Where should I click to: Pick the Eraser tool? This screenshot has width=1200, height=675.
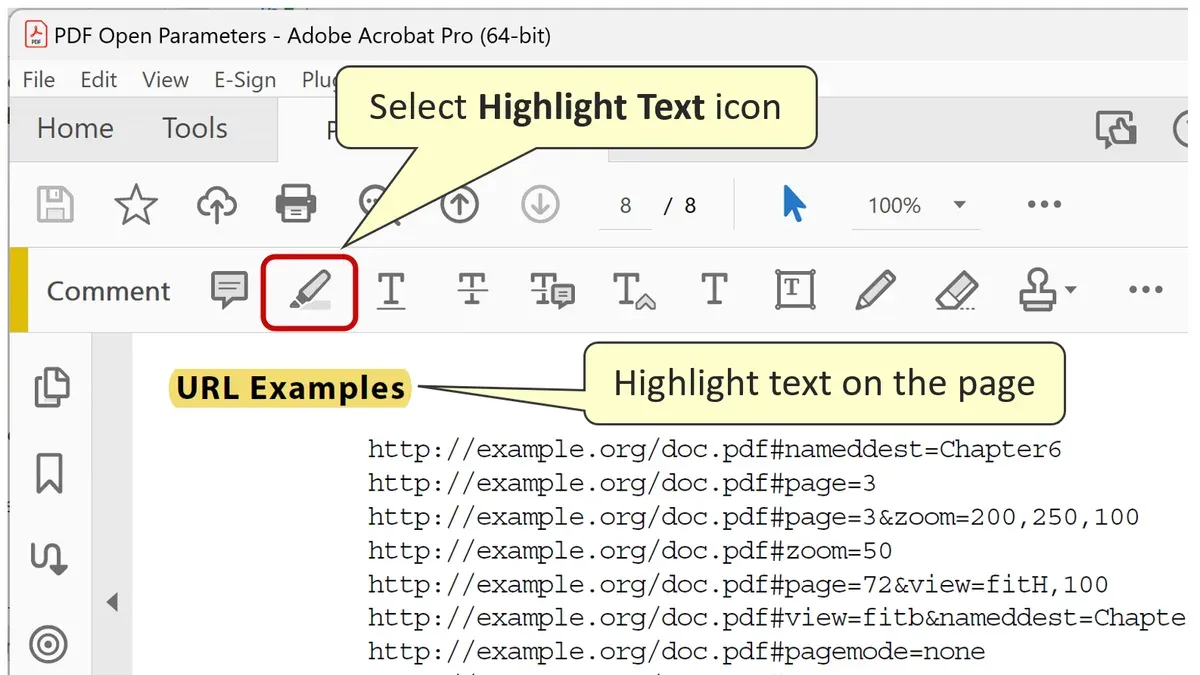[x=957, y=291]
